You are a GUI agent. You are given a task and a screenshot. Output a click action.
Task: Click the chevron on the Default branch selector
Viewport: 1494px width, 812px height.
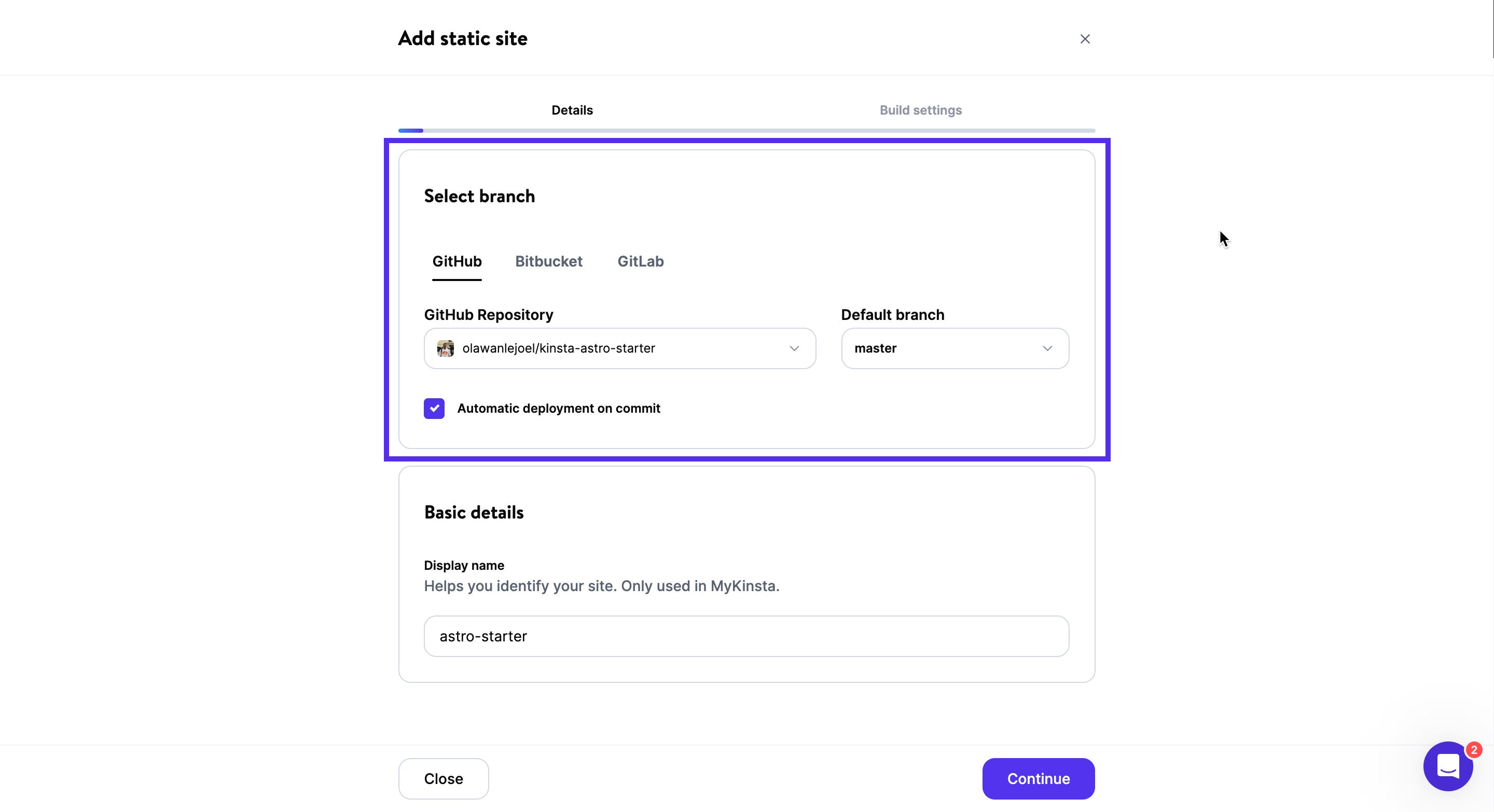click(1047, 348)
